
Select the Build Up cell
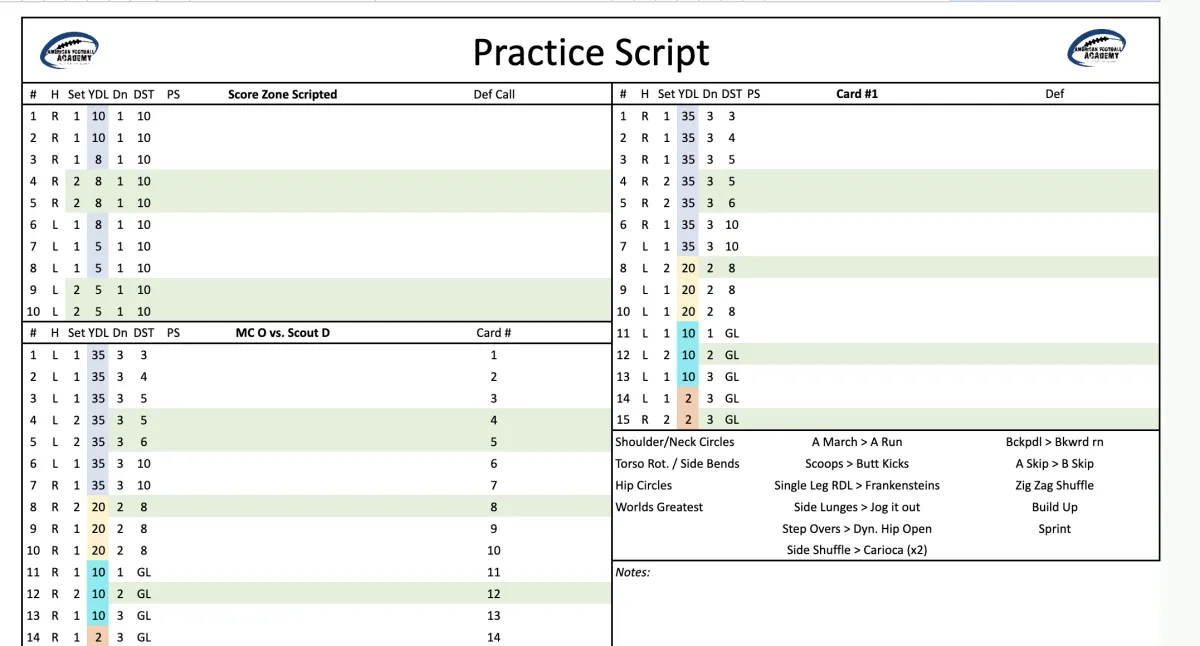[1054, 507]
